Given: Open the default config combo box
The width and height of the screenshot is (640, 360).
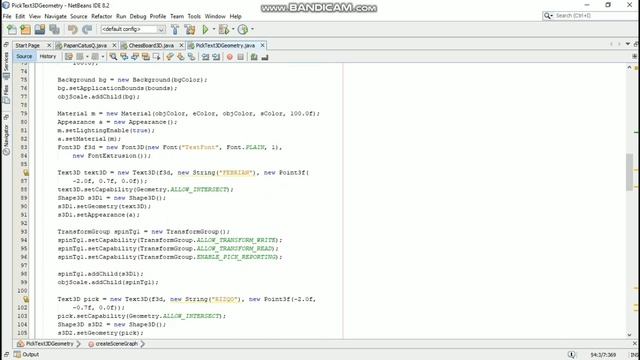Looking at the screenshot, I should (x=133, y=29).
